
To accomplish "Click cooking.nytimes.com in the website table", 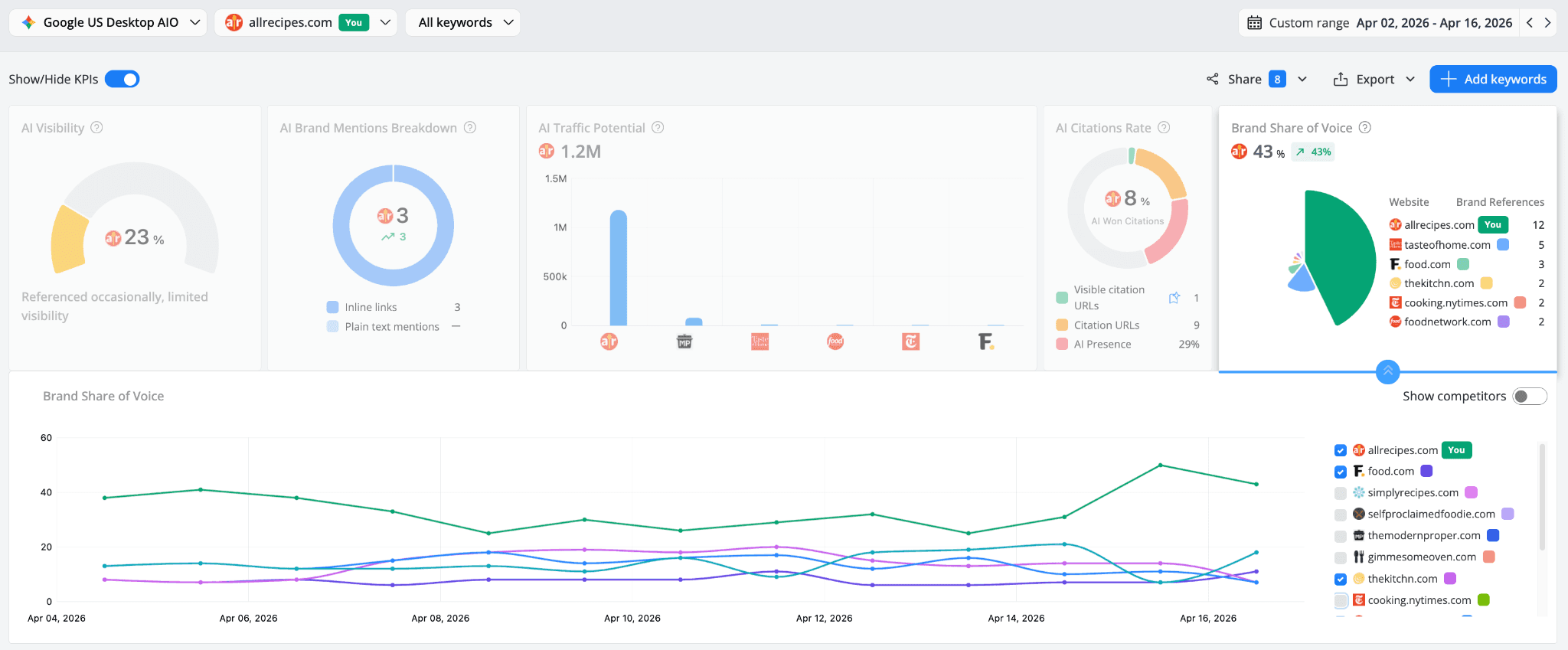I will pyautogui.click(x=1455, y=302).
